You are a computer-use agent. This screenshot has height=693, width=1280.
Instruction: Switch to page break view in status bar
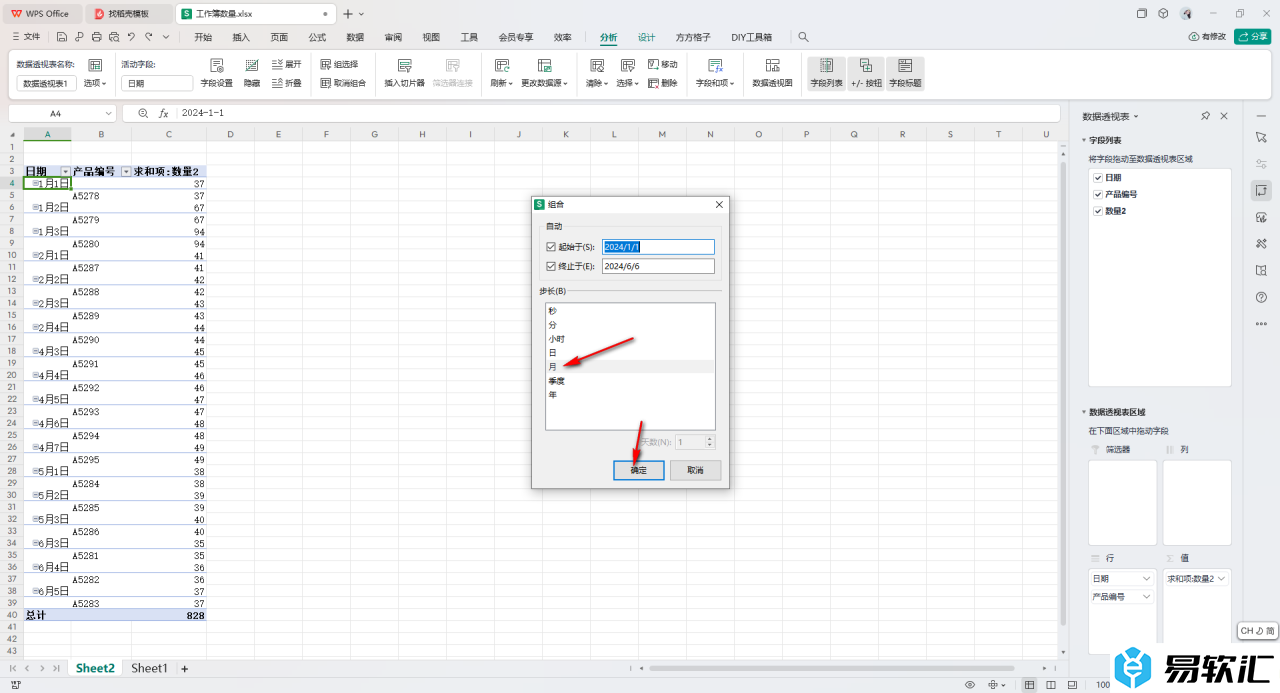pos(1052,685)
